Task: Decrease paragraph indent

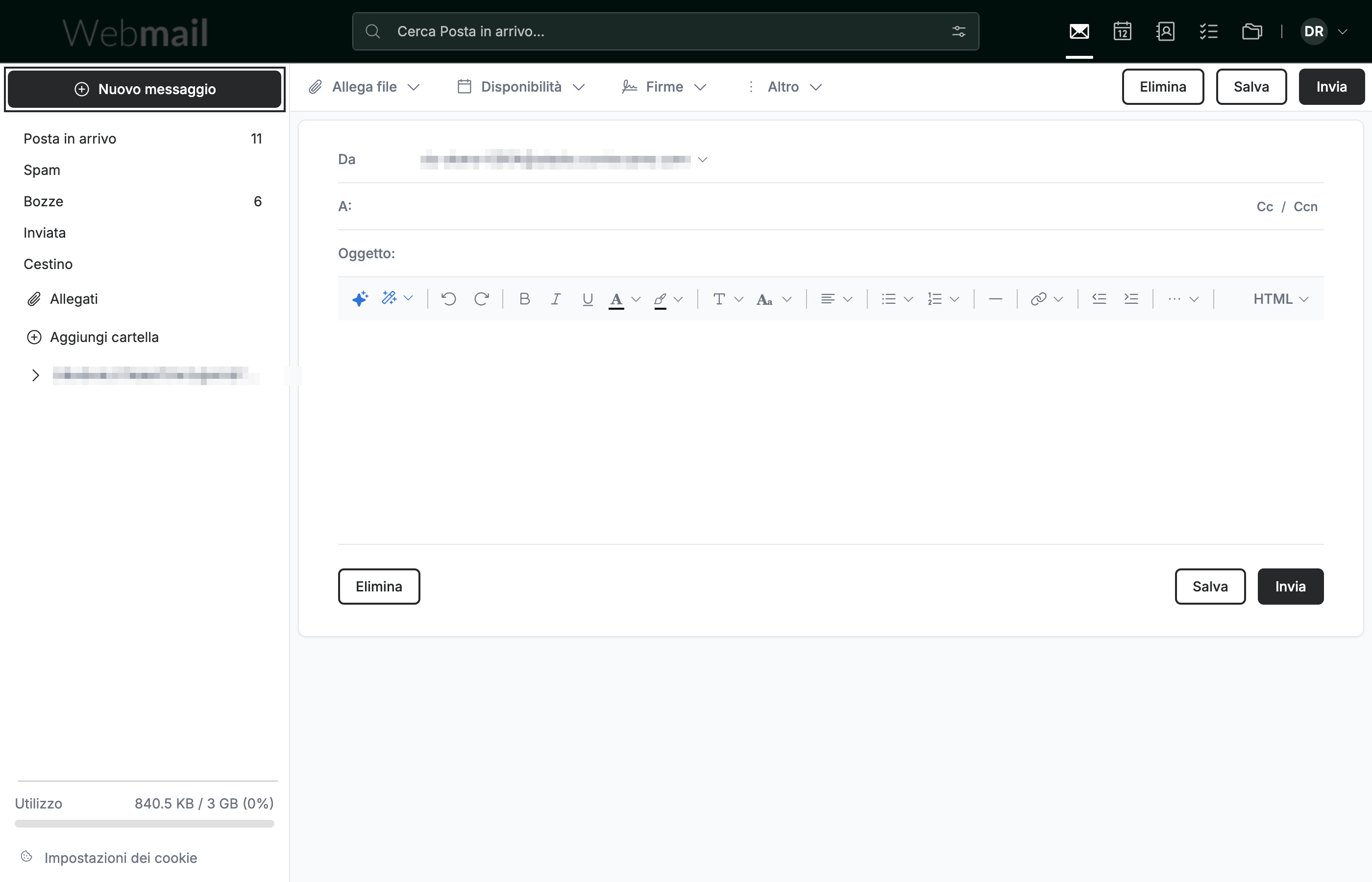Action: pyautogui.click(x=1099, y=298)
